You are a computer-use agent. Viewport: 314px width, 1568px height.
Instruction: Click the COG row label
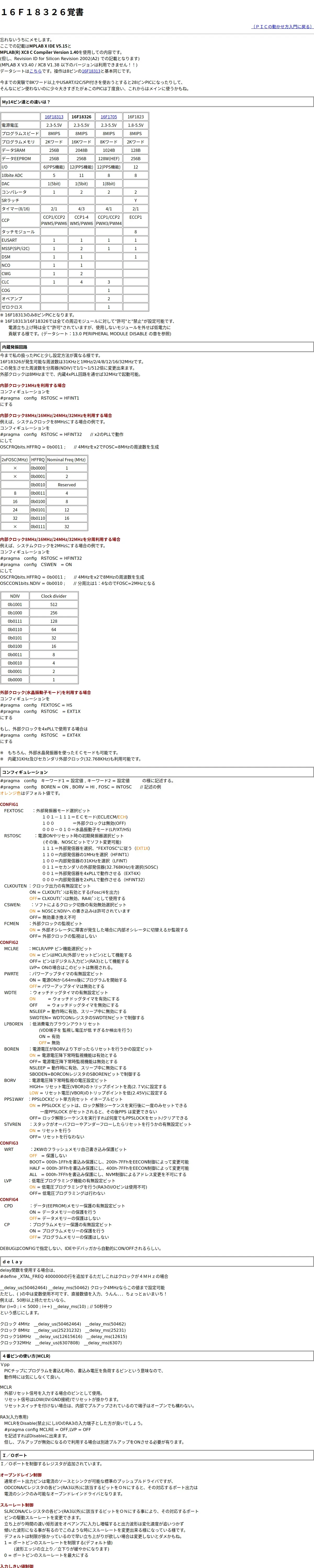coord(20,290)
